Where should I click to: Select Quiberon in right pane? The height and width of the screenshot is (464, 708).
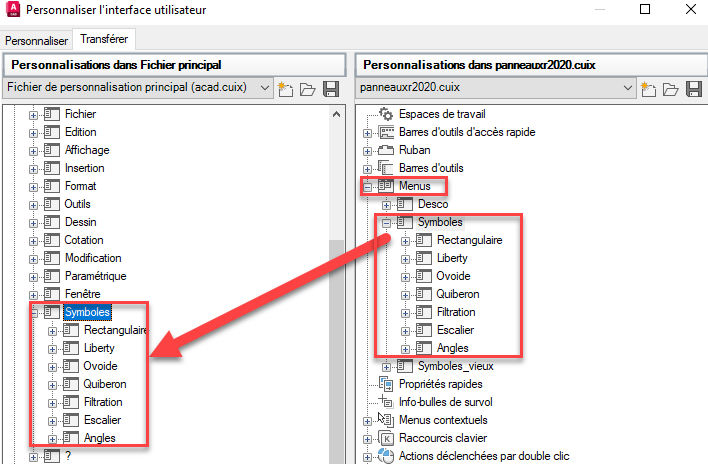point(458,294)
